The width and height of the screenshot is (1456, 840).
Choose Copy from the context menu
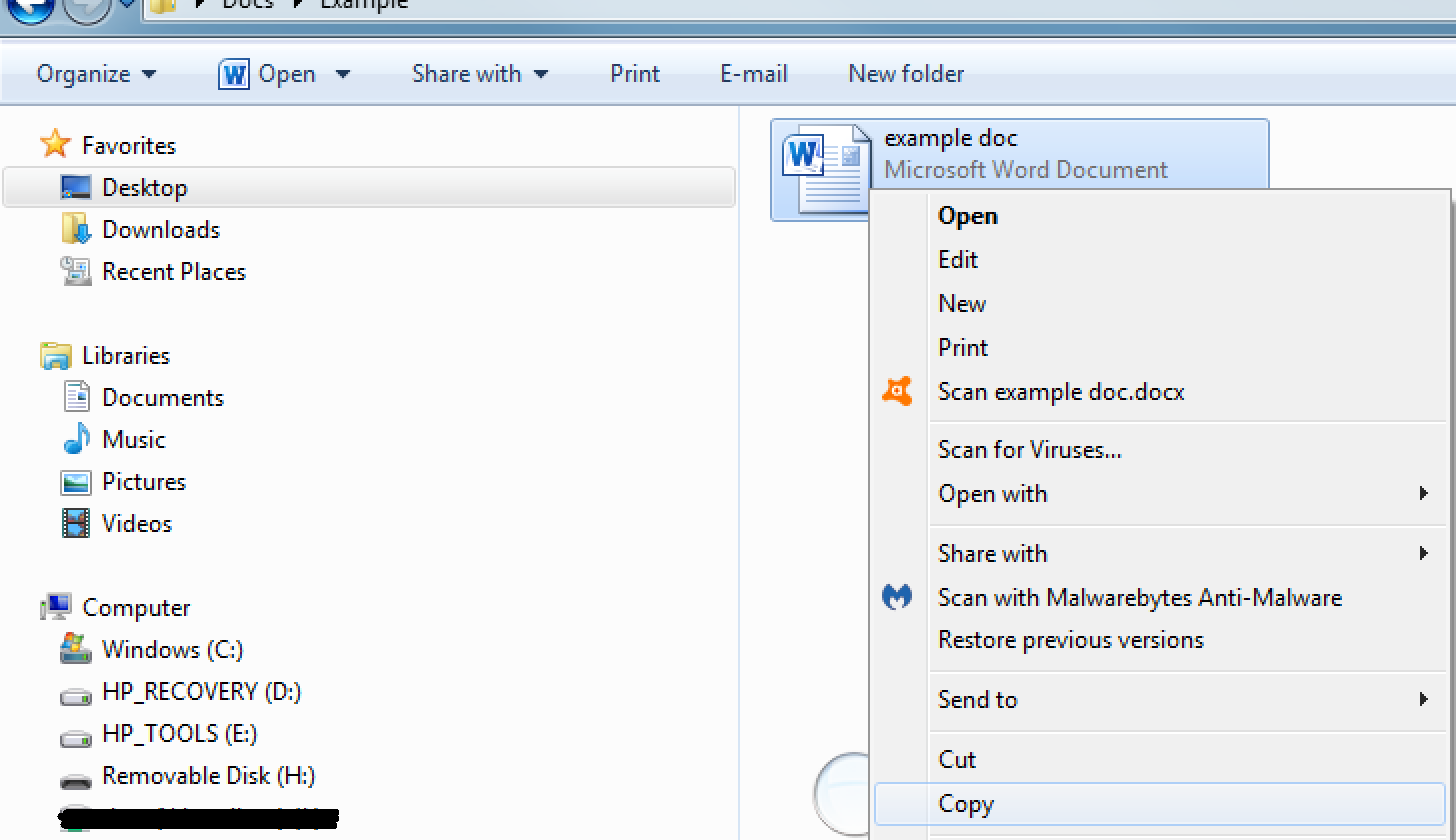click(x=1160, y=803)
